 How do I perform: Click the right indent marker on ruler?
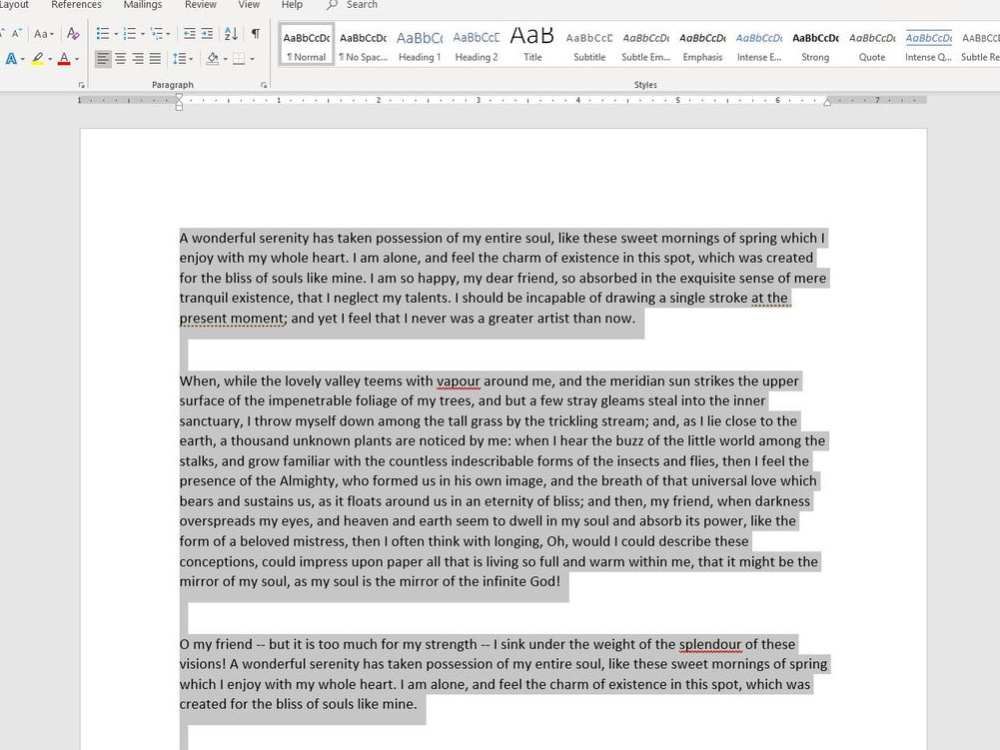pos(827,102)
